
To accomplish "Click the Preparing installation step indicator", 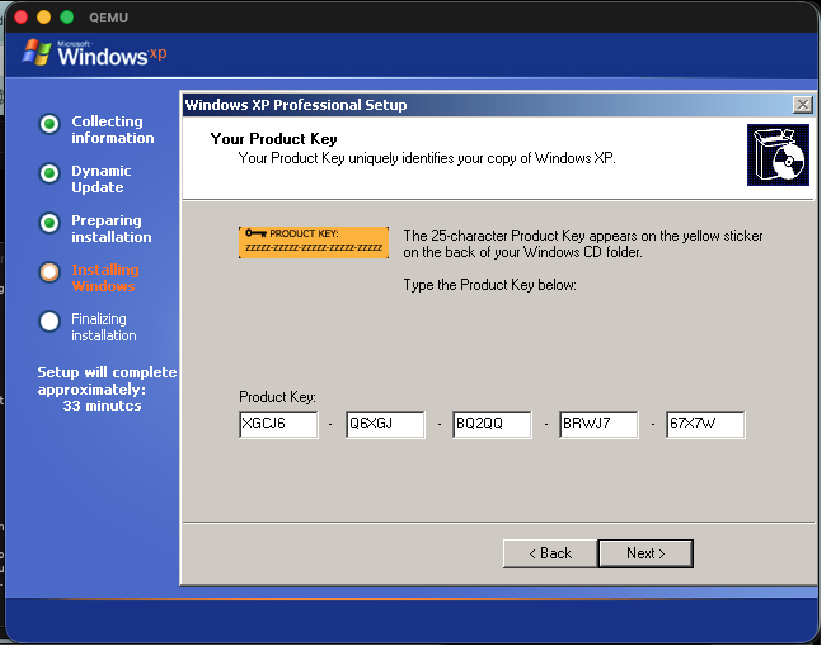I will 50,223.
